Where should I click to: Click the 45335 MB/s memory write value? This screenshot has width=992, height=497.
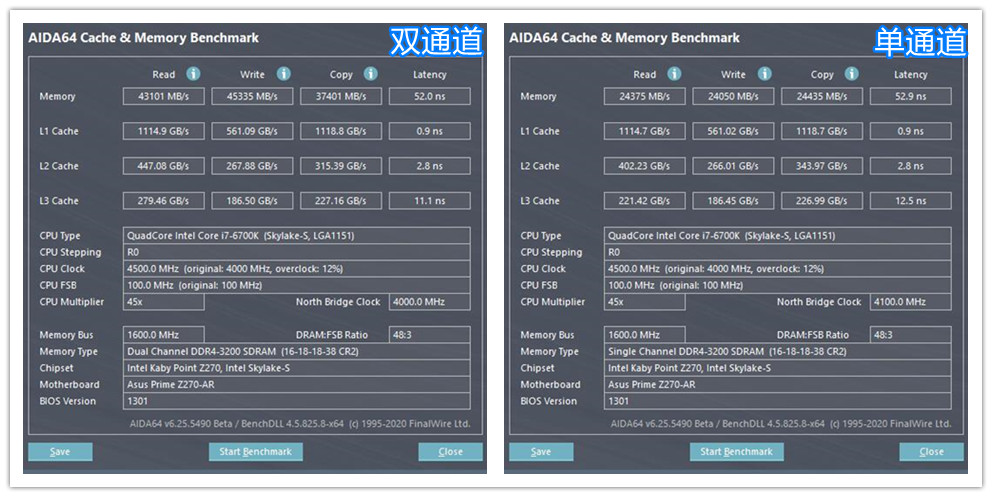252,97
